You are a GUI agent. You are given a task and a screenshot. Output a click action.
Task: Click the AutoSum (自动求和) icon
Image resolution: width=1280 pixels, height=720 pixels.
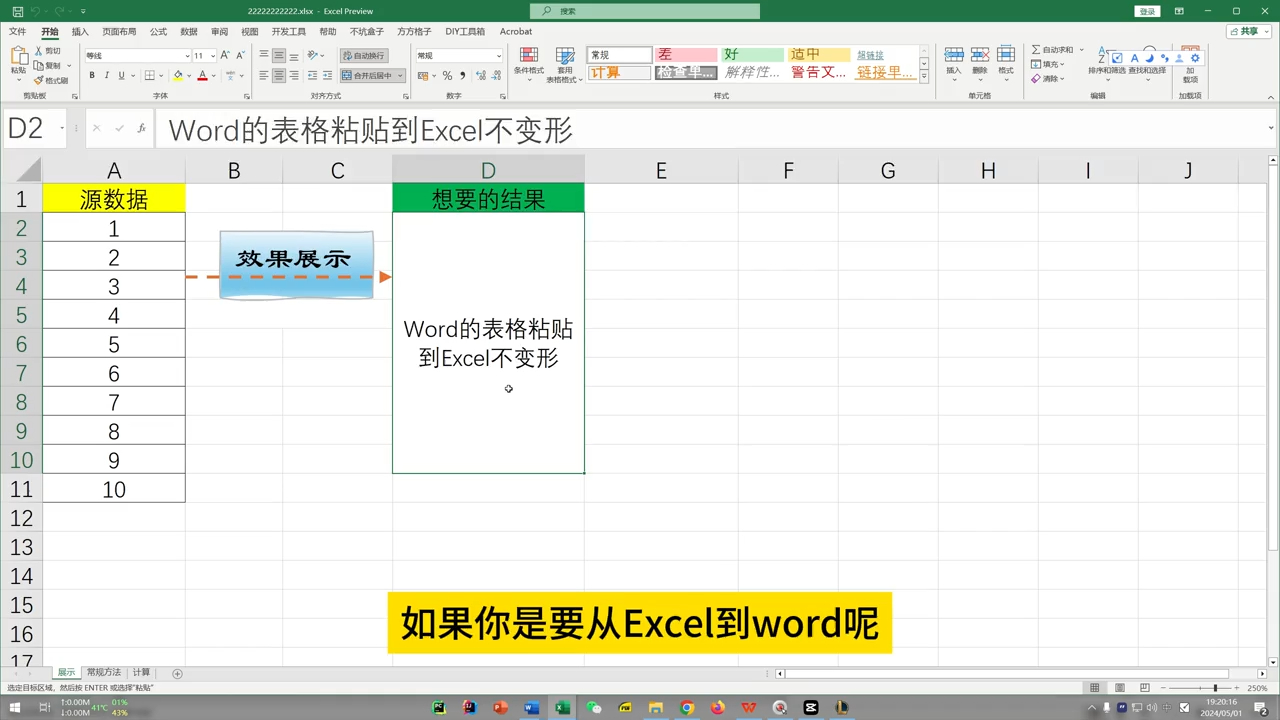(1036, 50)
